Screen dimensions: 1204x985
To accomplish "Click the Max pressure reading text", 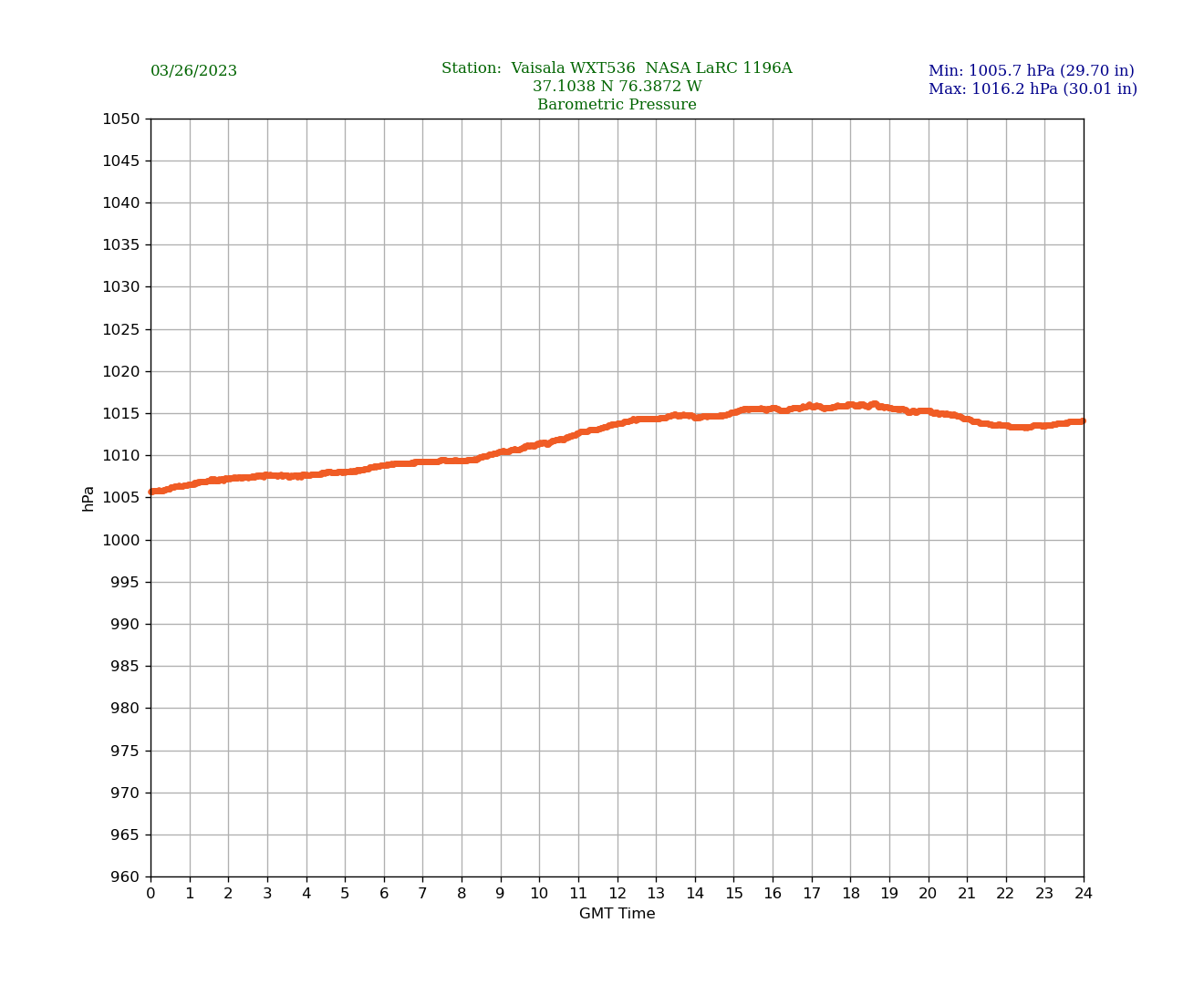I will [x=1033, y=89].
